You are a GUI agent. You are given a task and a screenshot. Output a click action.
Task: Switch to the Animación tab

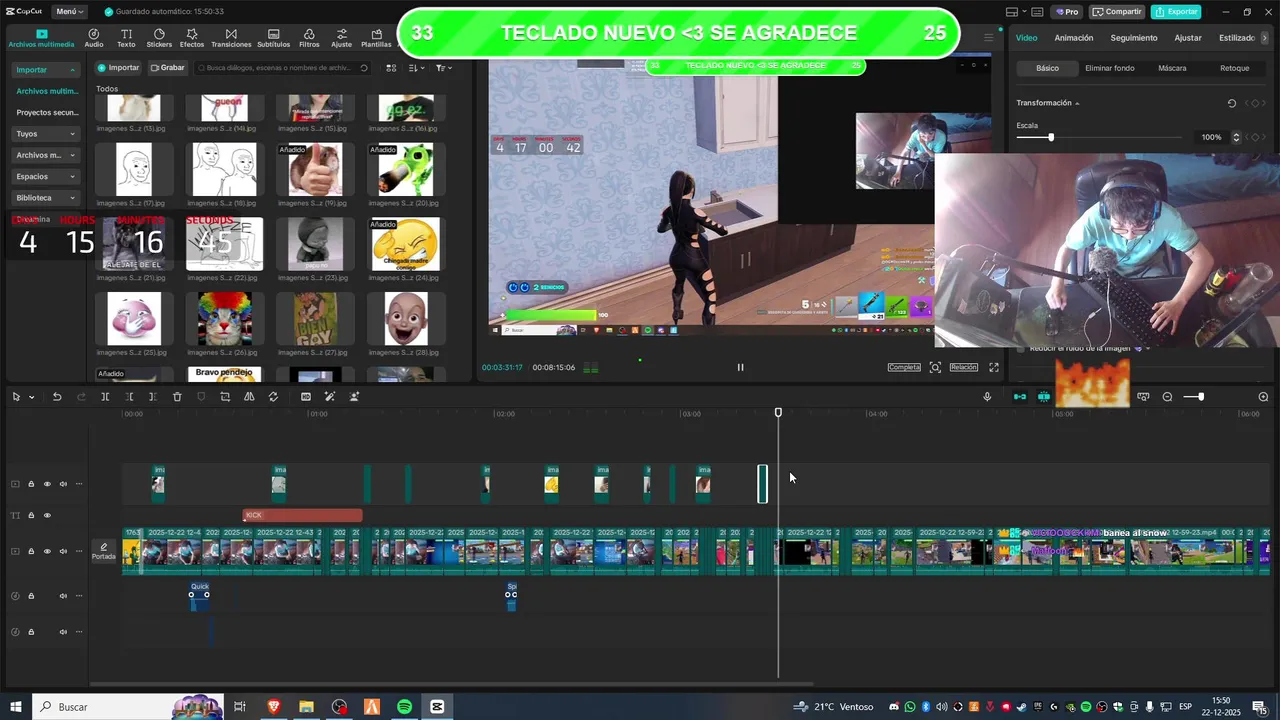click(x=1073, y=38)
